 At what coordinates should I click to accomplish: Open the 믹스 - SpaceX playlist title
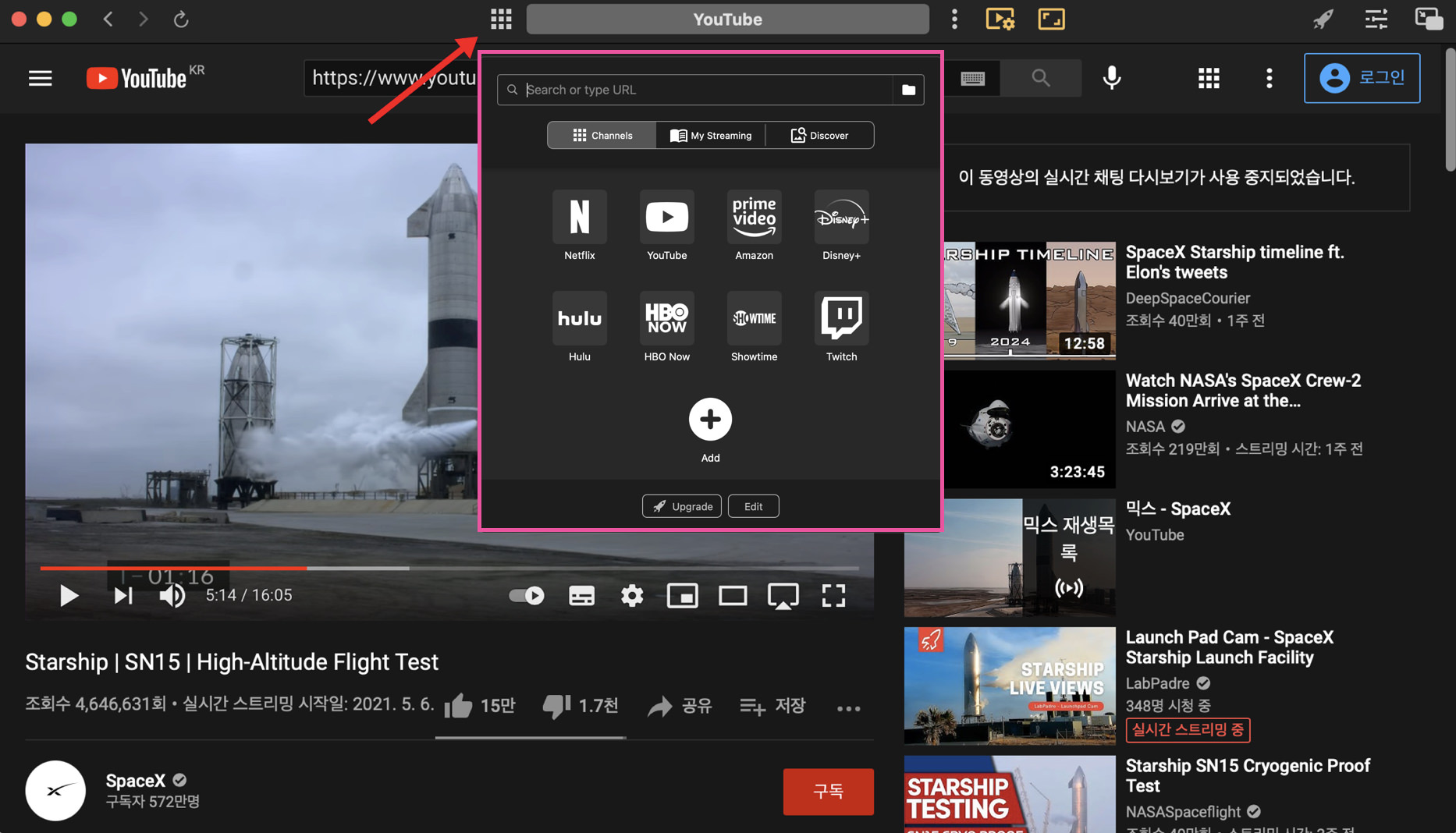coord(1177,509)
